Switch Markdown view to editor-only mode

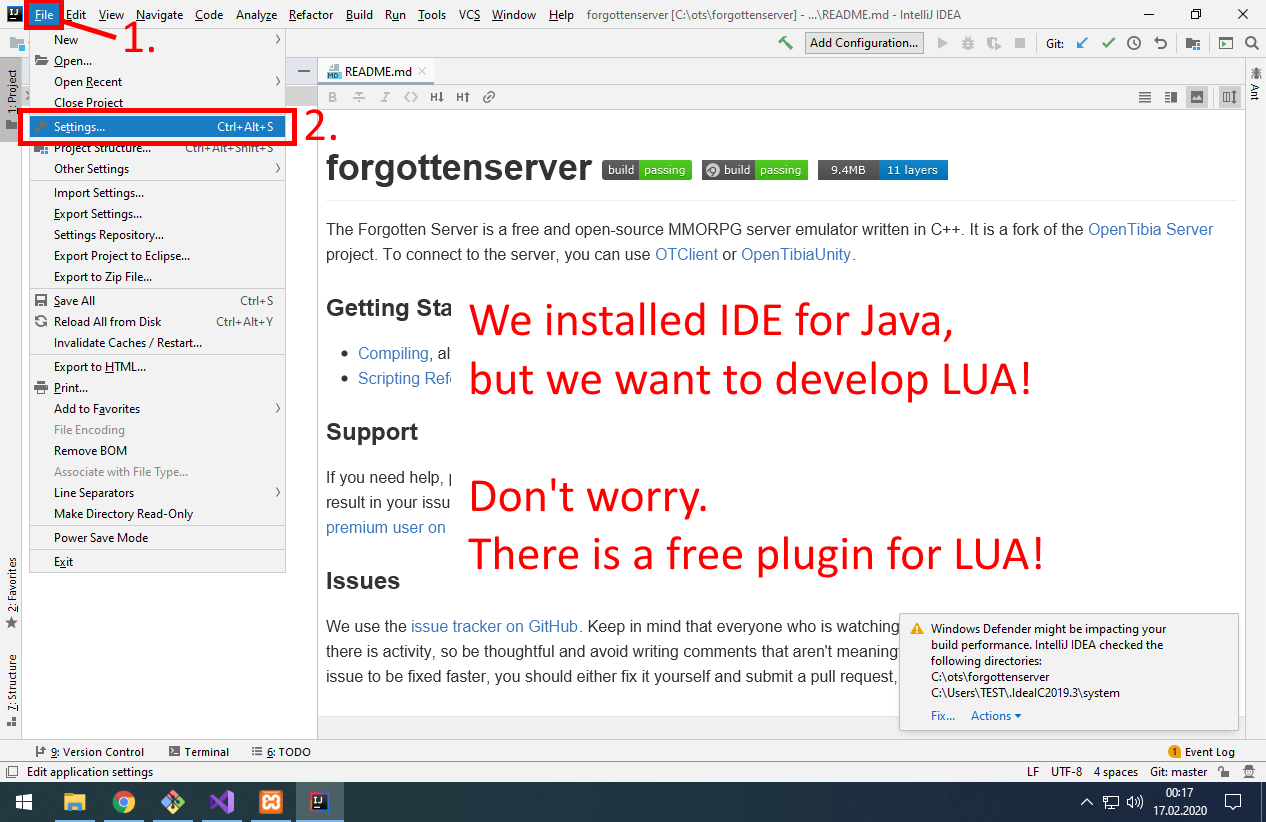click(1144, 97)
